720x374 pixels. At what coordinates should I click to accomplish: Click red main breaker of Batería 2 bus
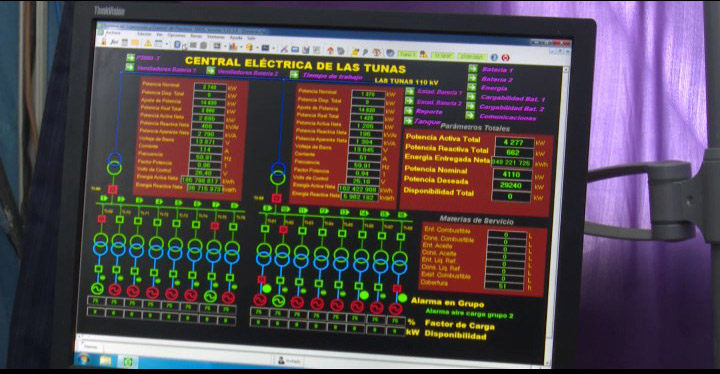pos(276,198)
